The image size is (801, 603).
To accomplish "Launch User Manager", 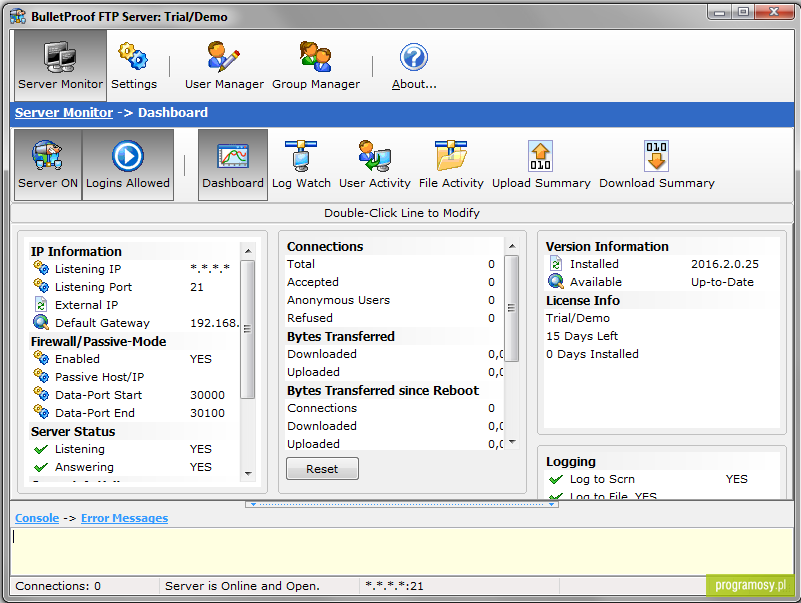I will click(224, 65).
